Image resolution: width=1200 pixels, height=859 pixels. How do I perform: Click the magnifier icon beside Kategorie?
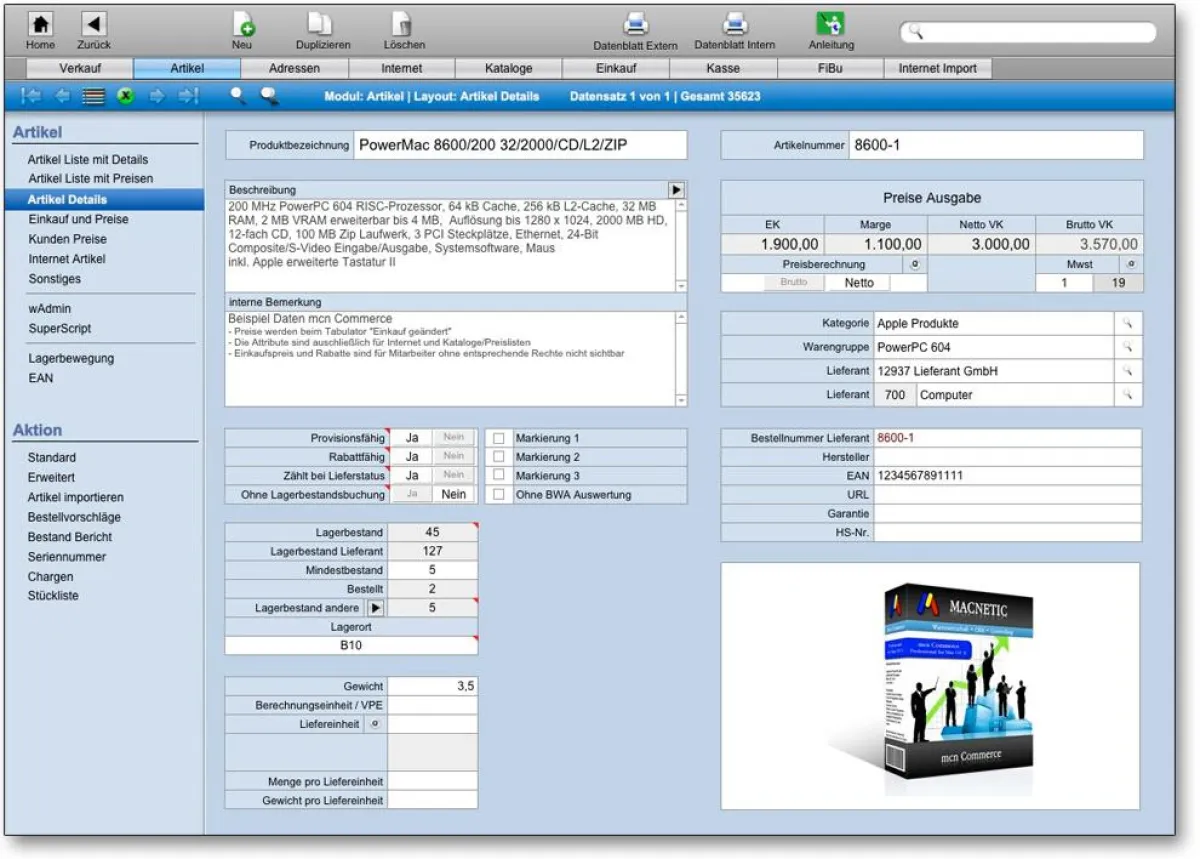[1127, 324]
